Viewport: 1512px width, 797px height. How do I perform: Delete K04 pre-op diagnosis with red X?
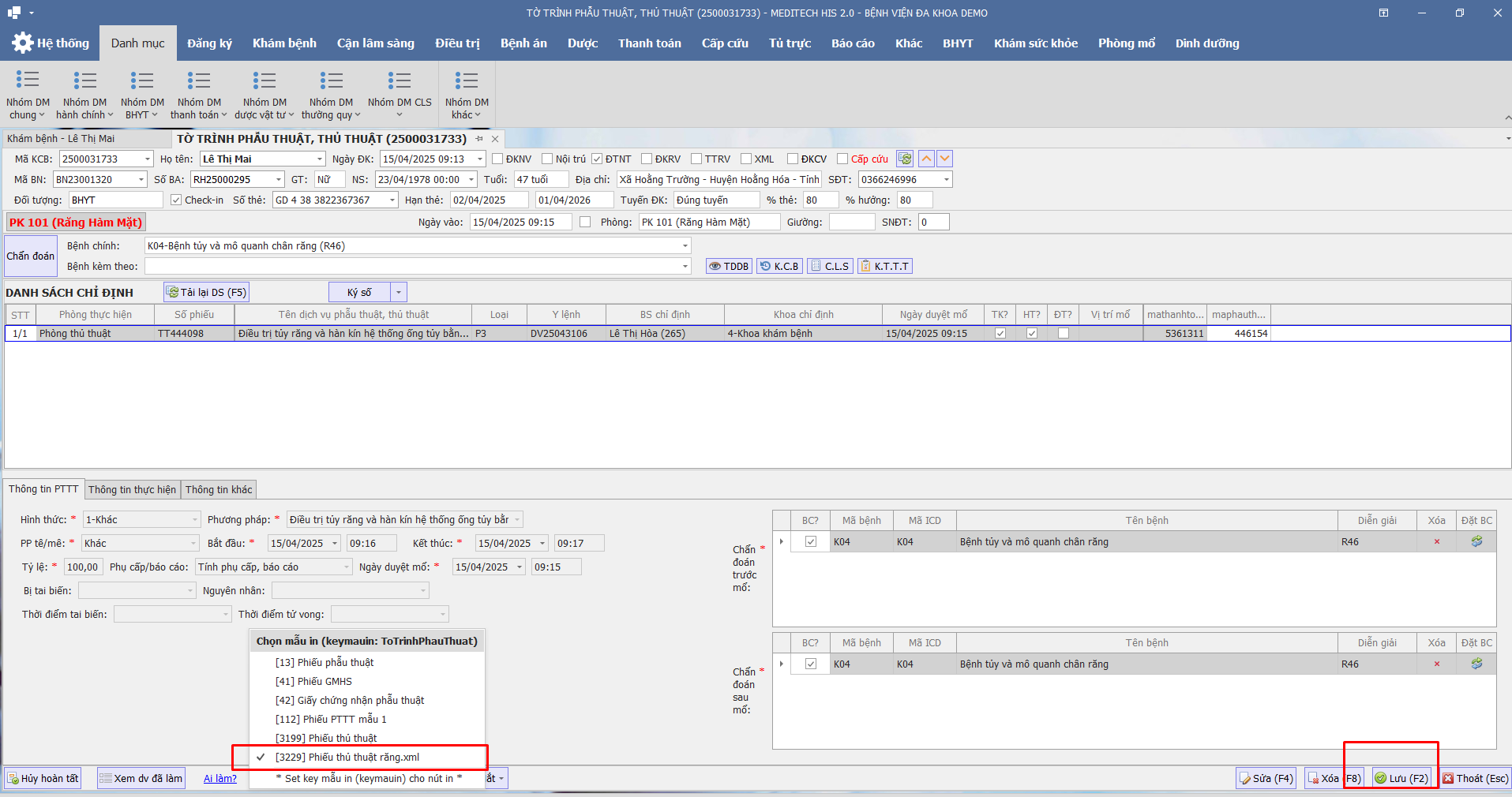[1436, 542]
